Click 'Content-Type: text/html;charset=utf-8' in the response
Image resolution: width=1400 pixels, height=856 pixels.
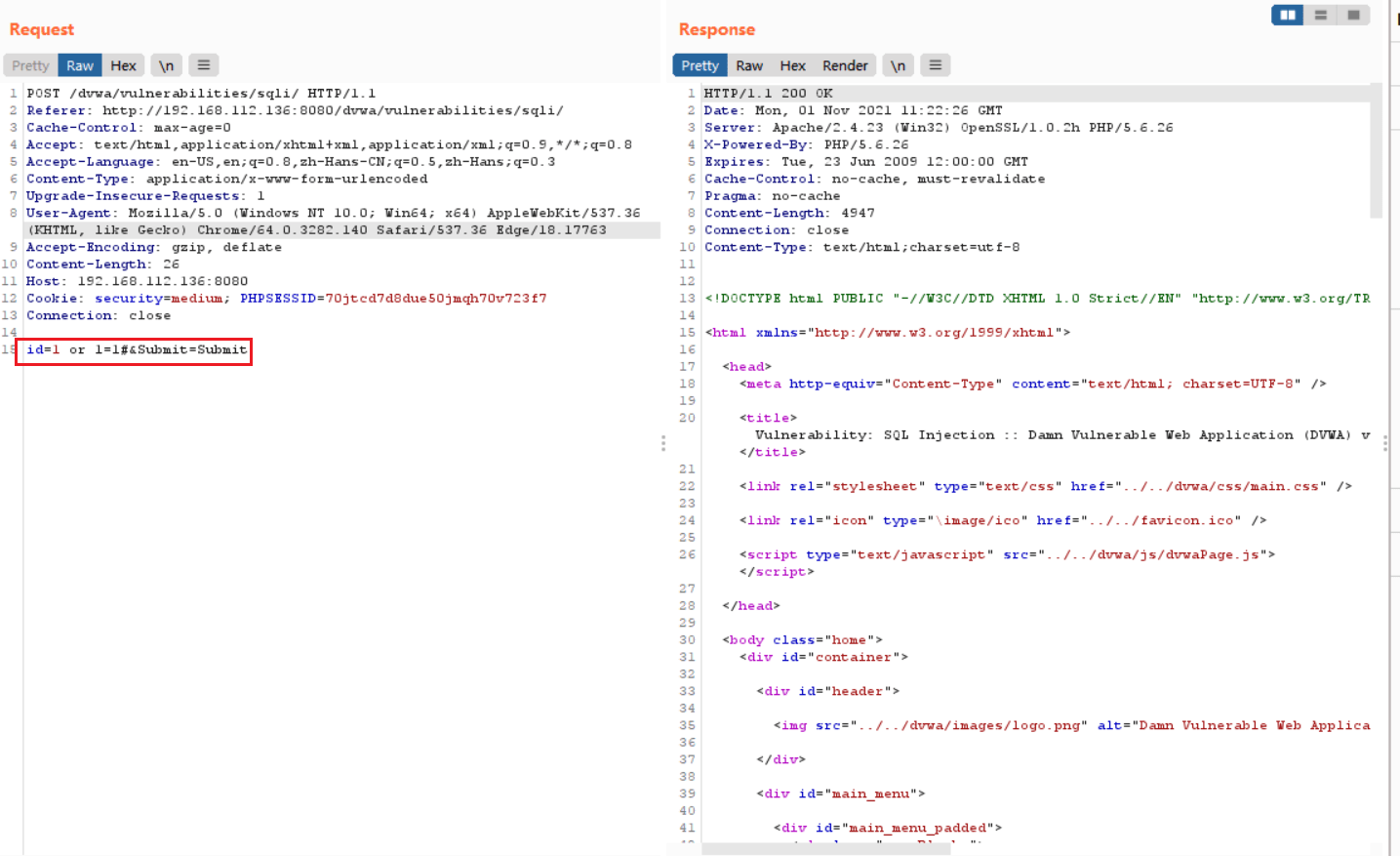pyautogui.click(x=862, y=248)
